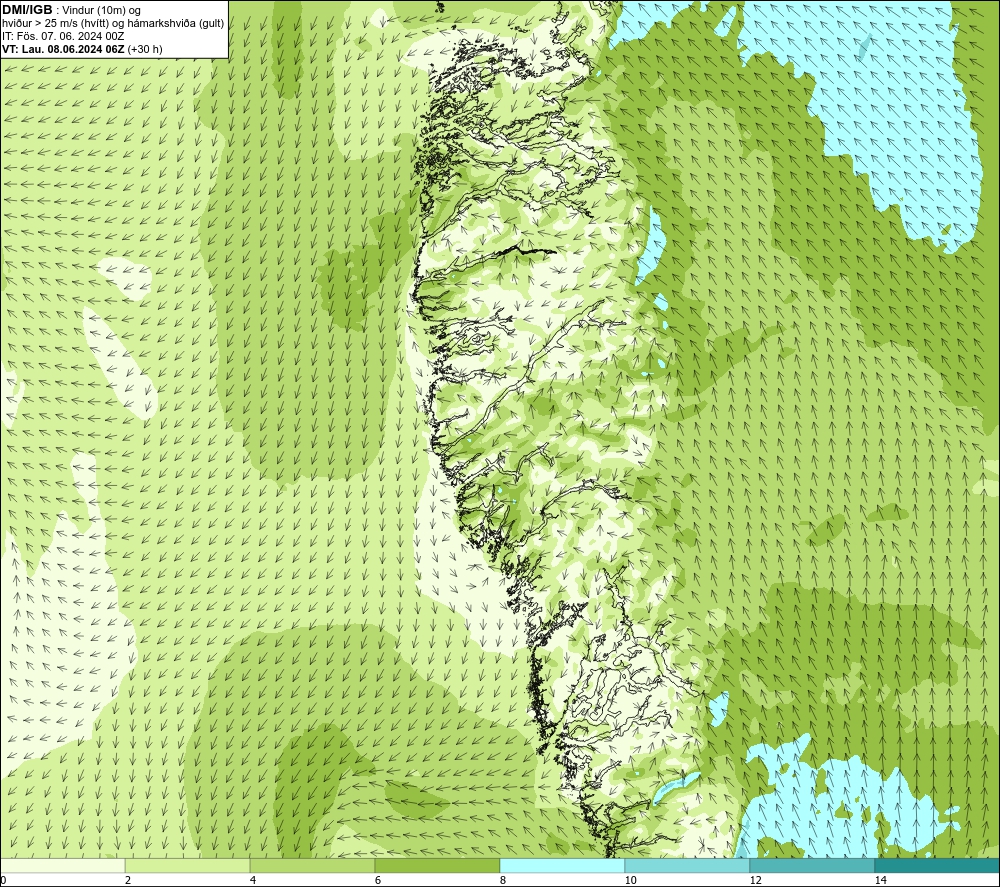Select the 6–8 m/s legend color band
This screenshot has width=1000, height=887.
pyautogui.click(x=438, y=865)
